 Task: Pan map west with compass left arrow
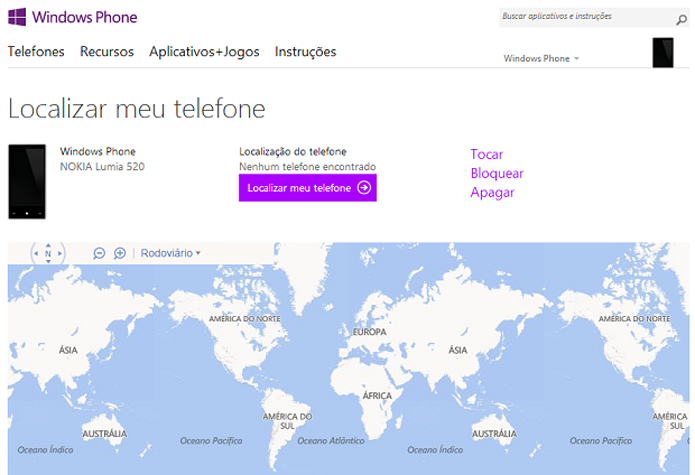click(x=36, y=253)
